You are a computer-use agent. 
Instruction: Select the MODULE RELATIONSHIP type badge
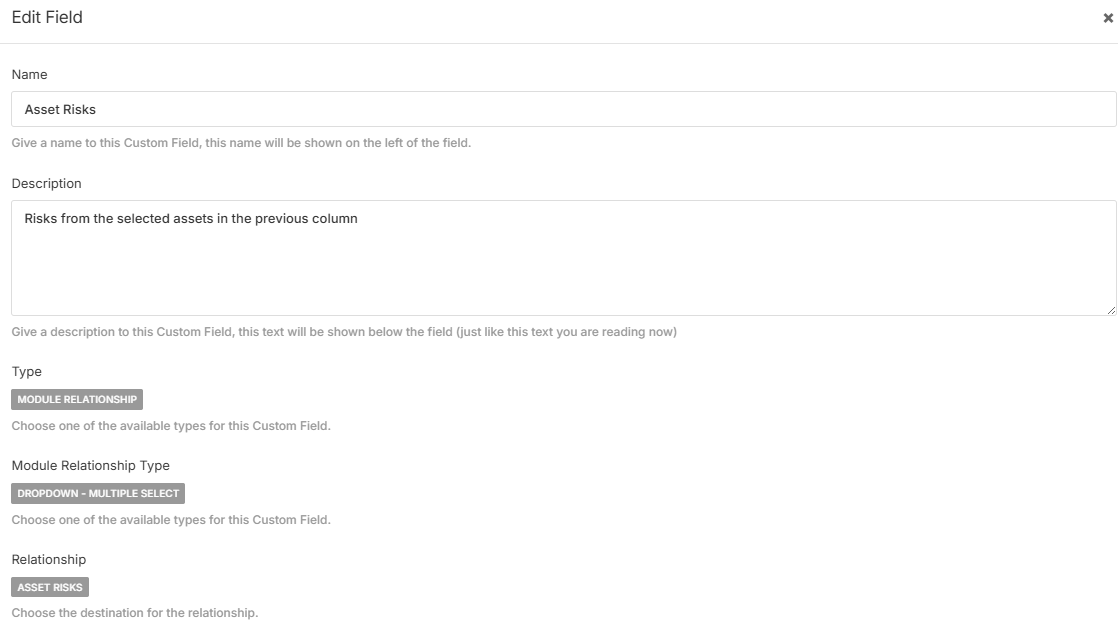click(x=77, y=400)
